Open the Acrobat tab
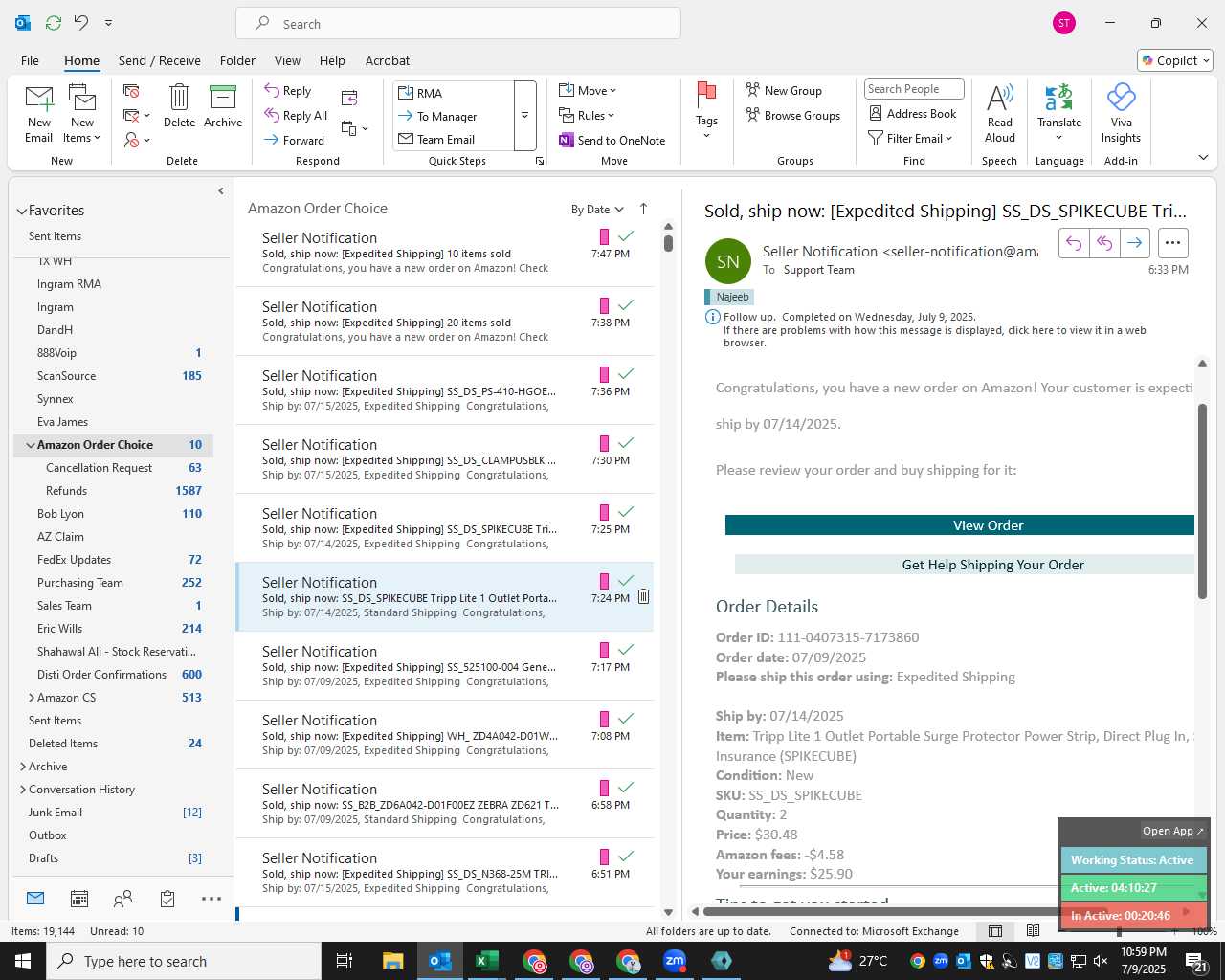Screen dimensions: 1225x980 click(x=388, y=60)
